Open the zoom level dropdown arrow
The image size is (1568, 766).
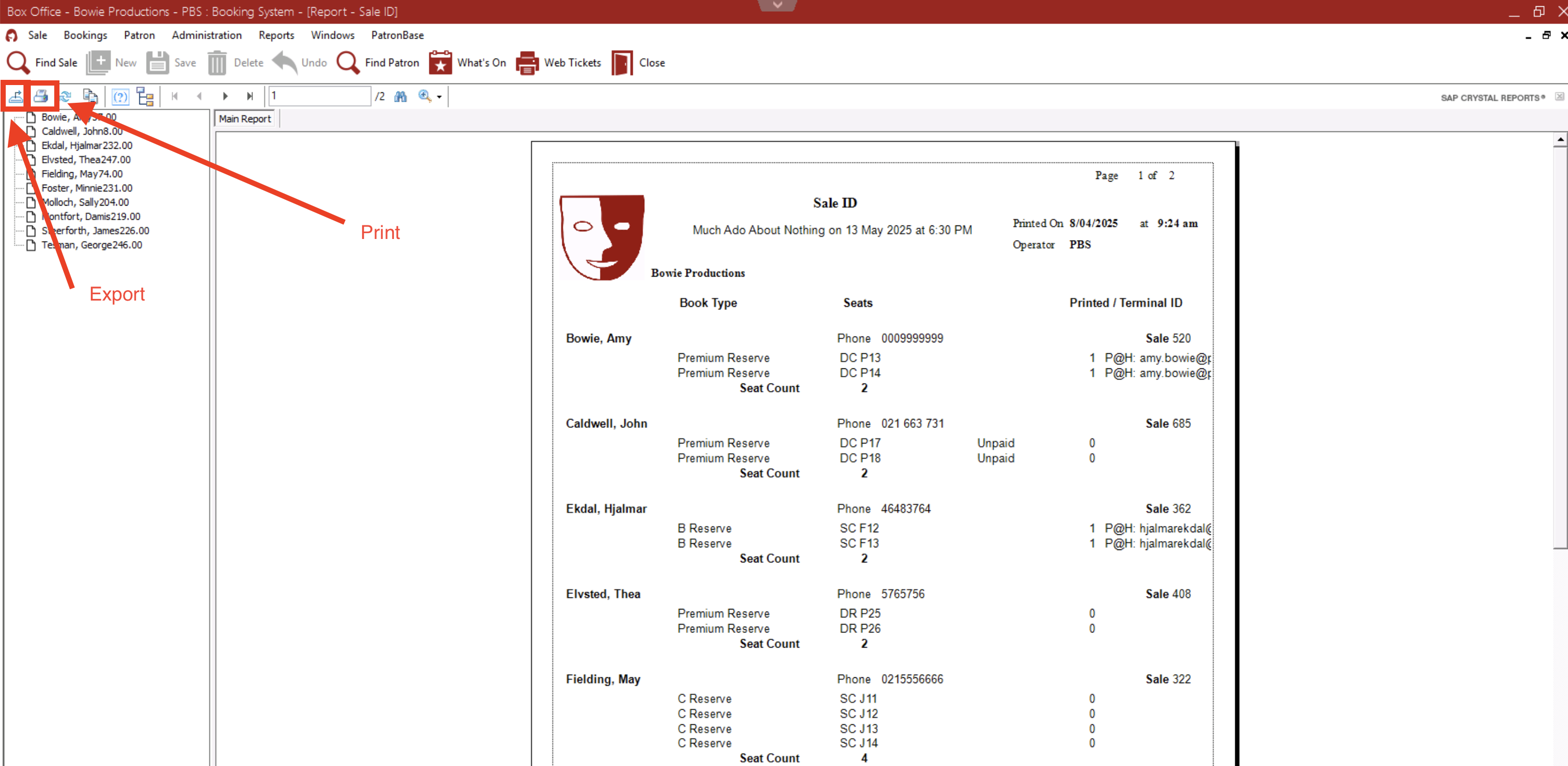pos(440,97)
